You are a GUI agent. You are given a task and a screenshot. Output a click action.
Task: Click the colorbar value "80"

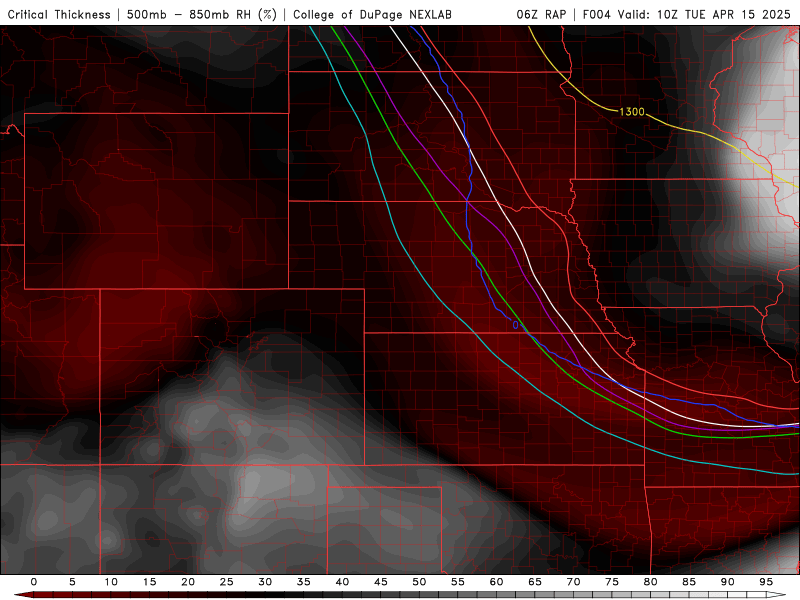click(x=651, y=582)
